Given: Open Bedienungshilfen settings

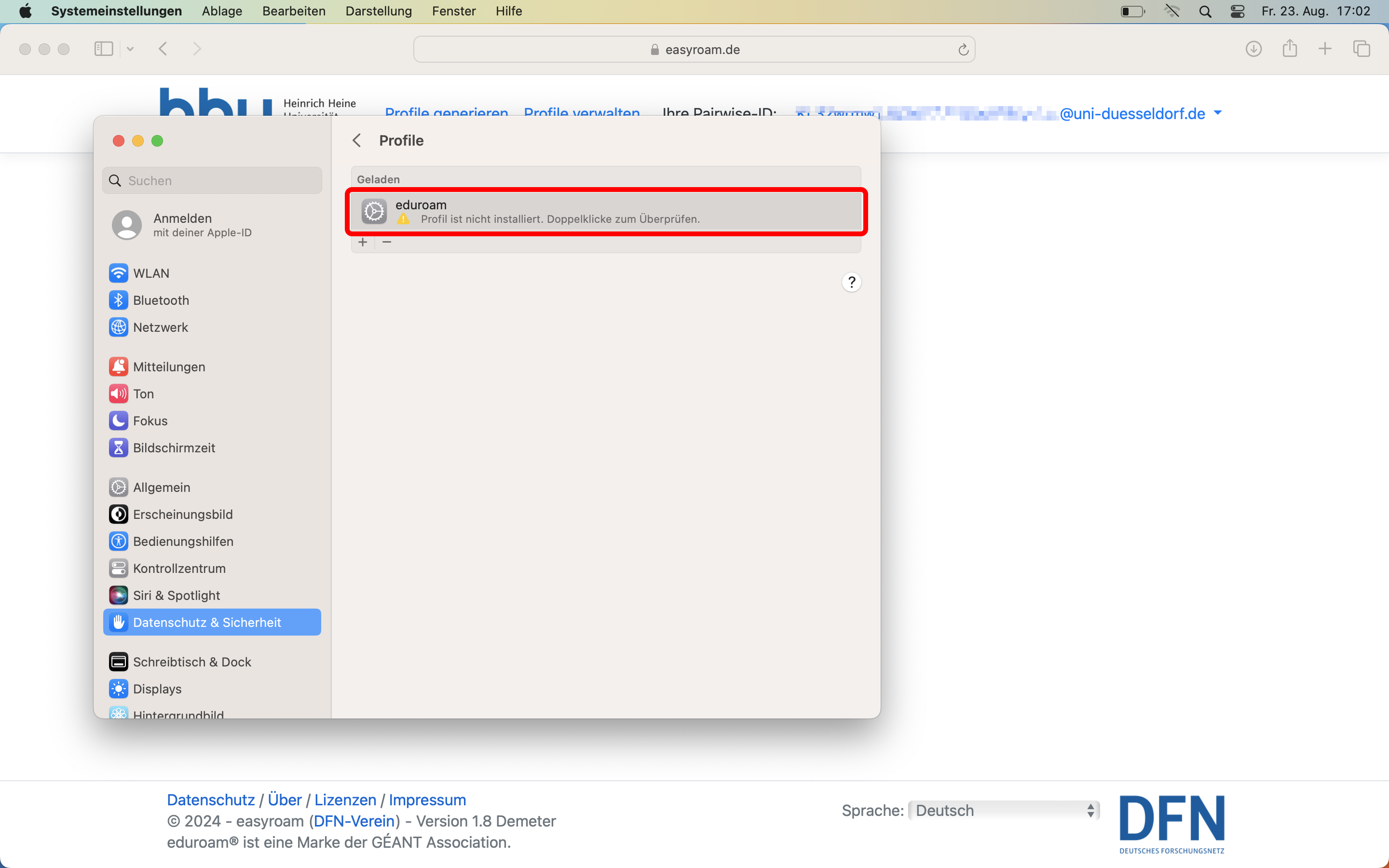Looking at the screenshot, I should (x=212, y=542).
